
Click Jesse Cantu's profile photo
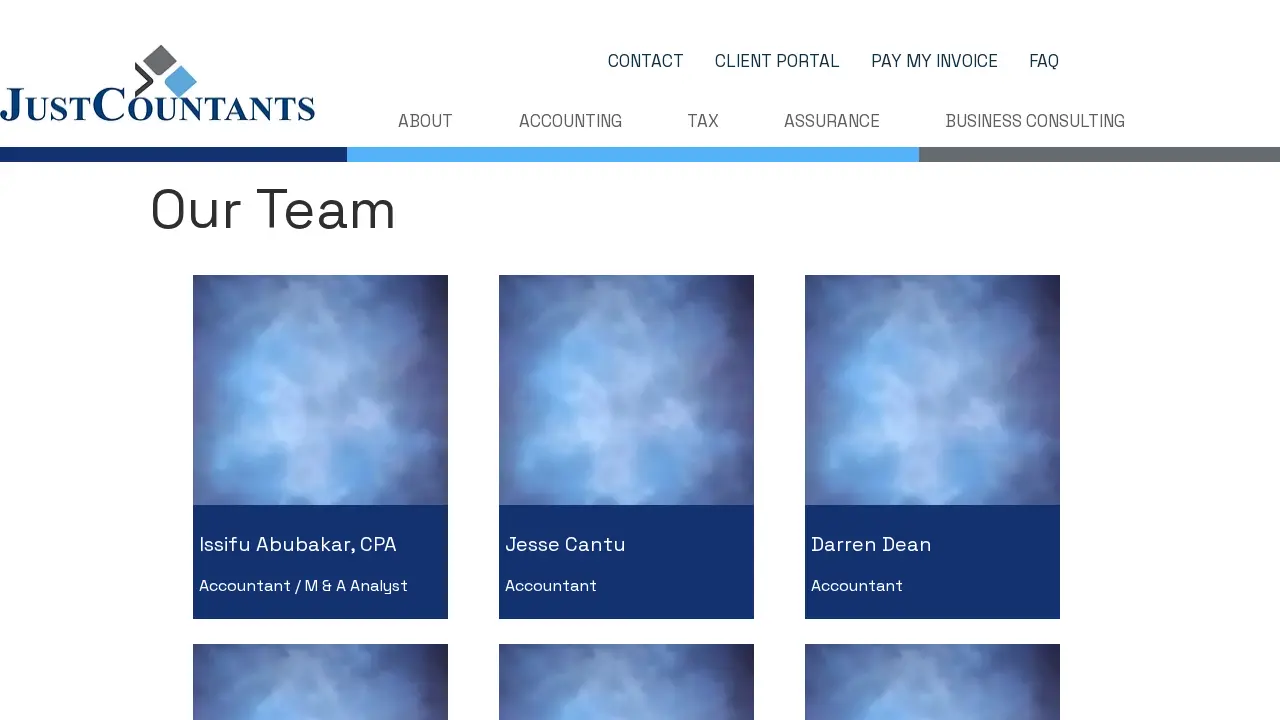[x=626, y=390]
